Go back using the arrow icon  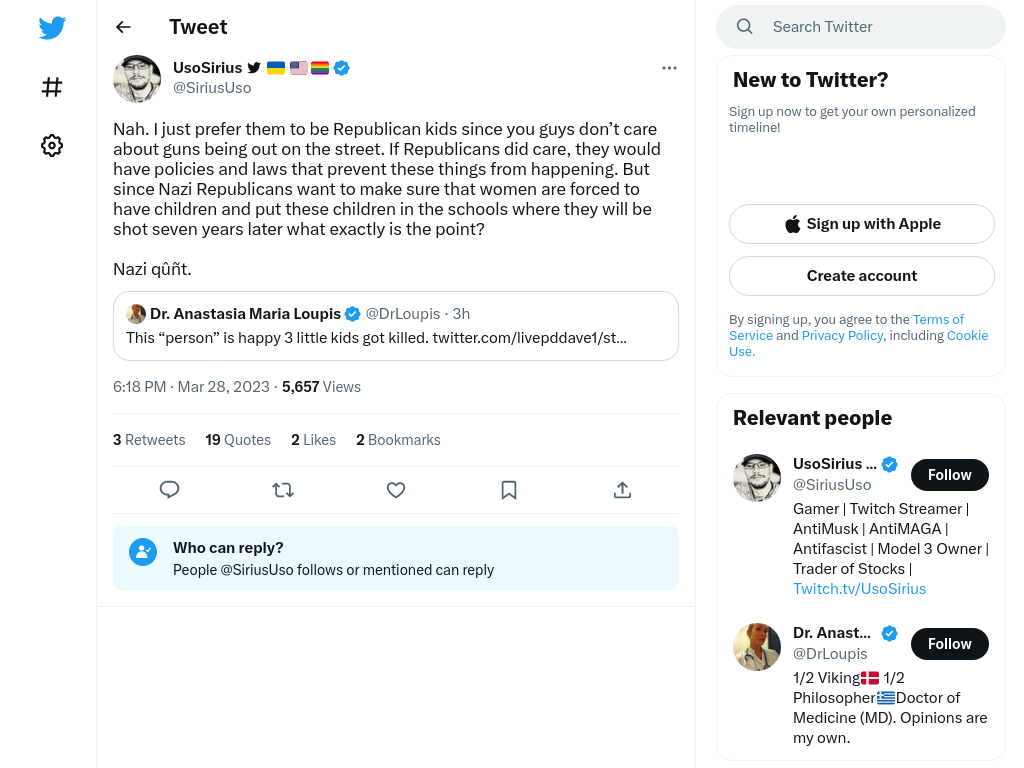pos(123,27)
